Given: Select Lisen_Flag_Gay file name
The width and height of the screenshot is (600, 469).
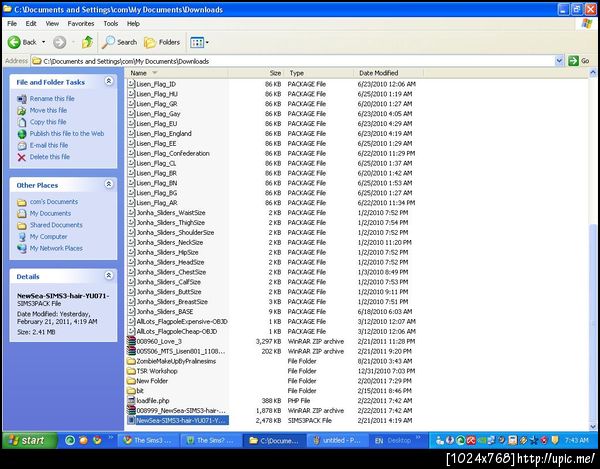Looking at the screenshot, I should [158, 114].
